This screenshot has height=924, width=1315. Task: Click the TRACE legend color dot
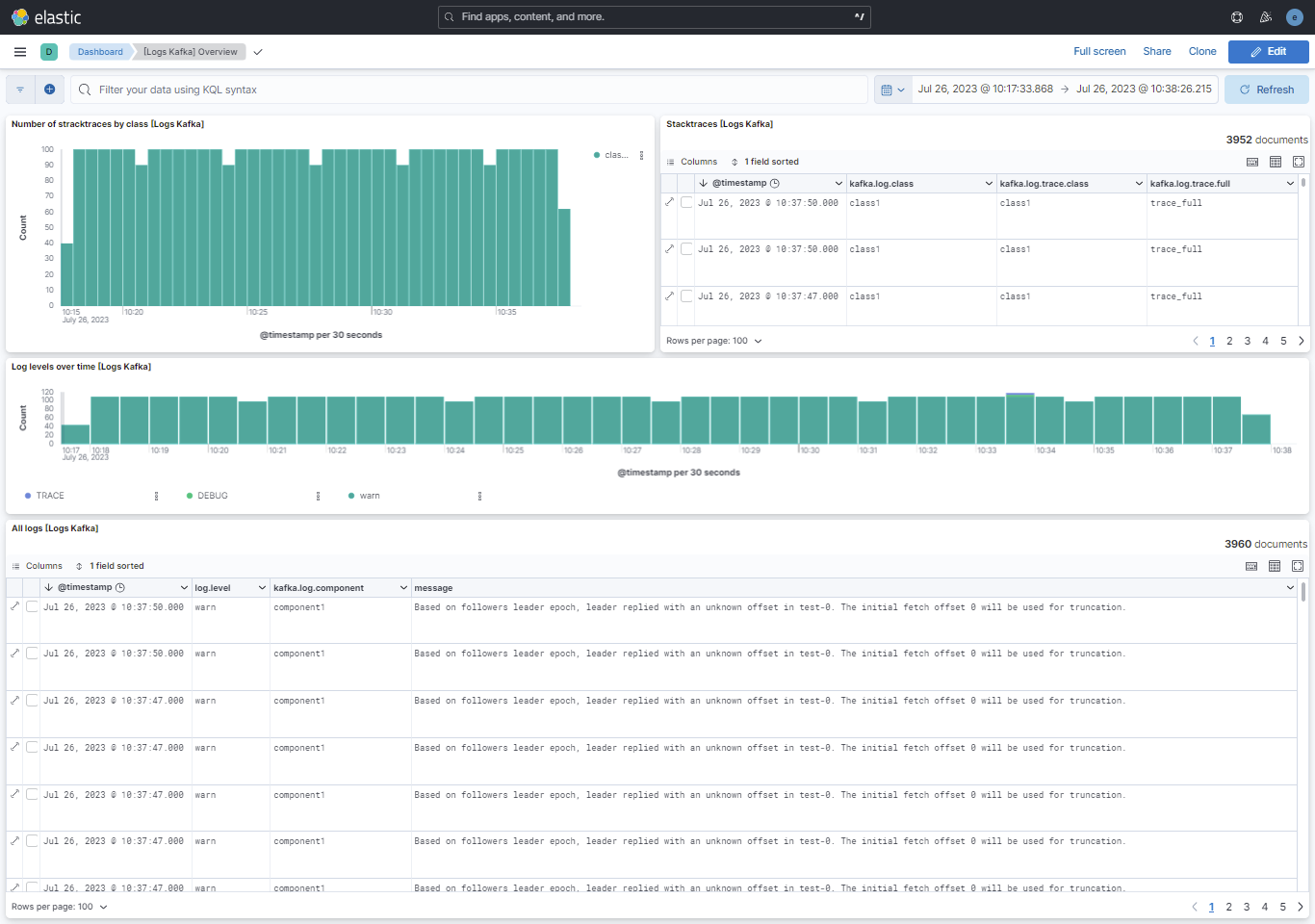(28, 496)
